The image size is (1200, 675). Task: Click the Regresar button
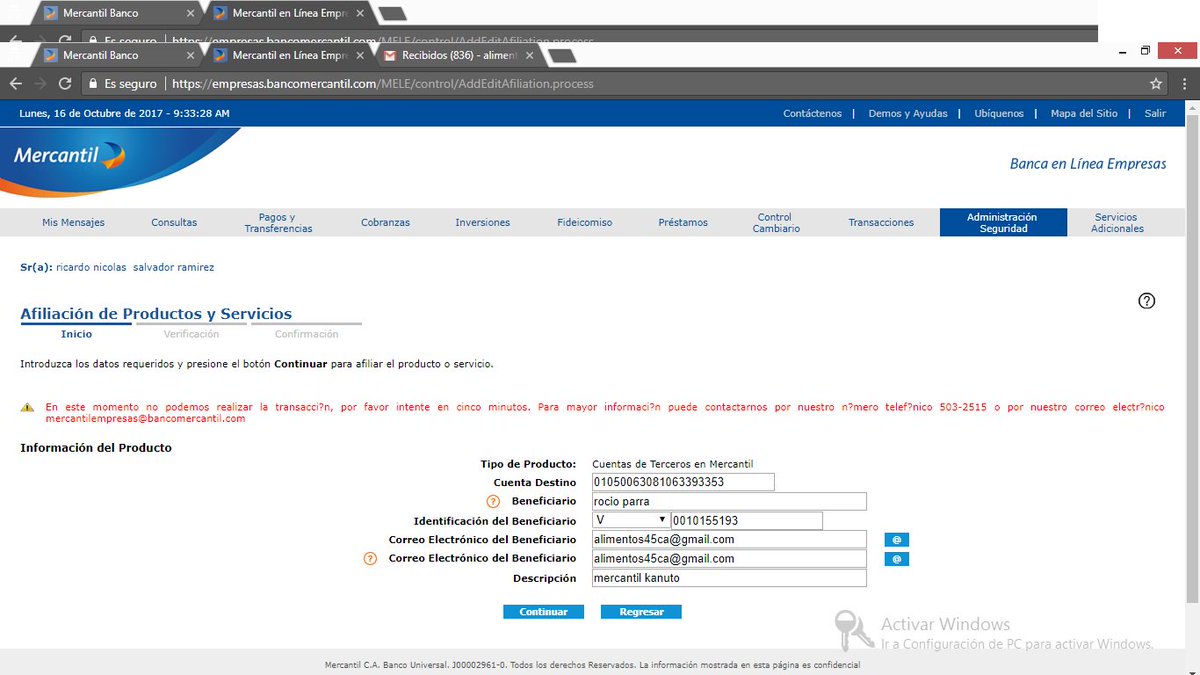[641, 612]
